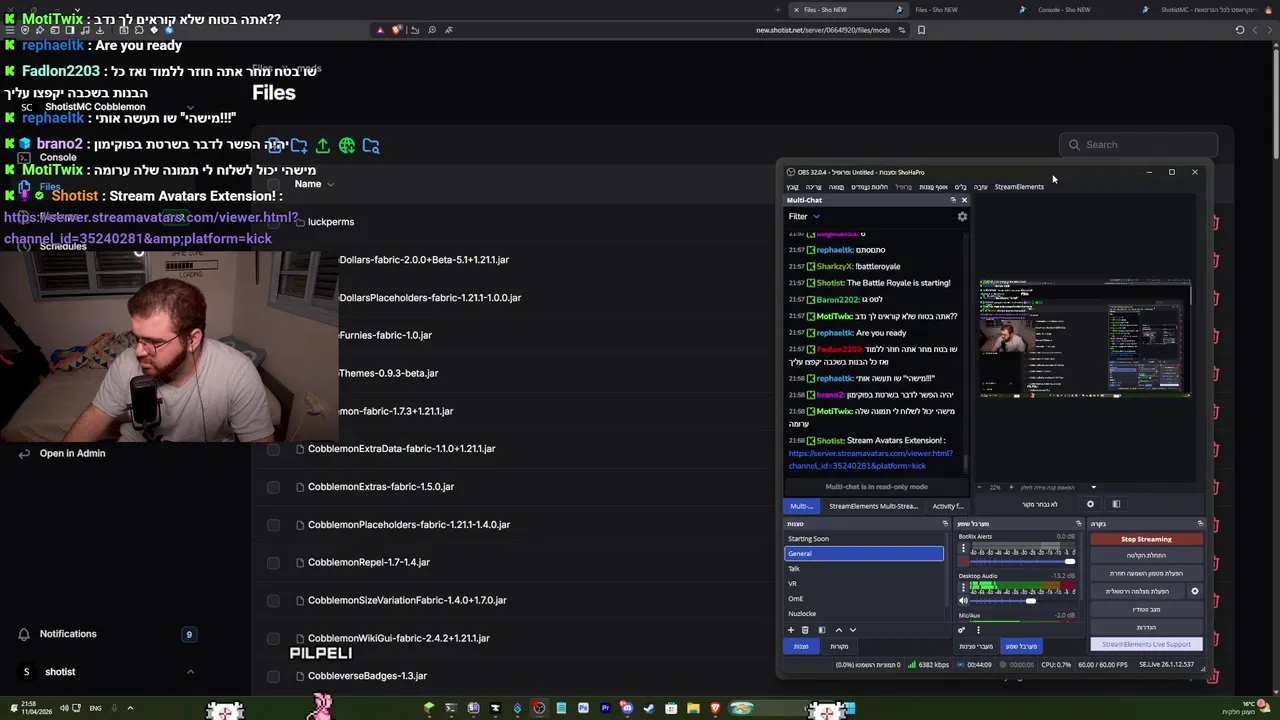Select the VR scene

pos(864,583)
